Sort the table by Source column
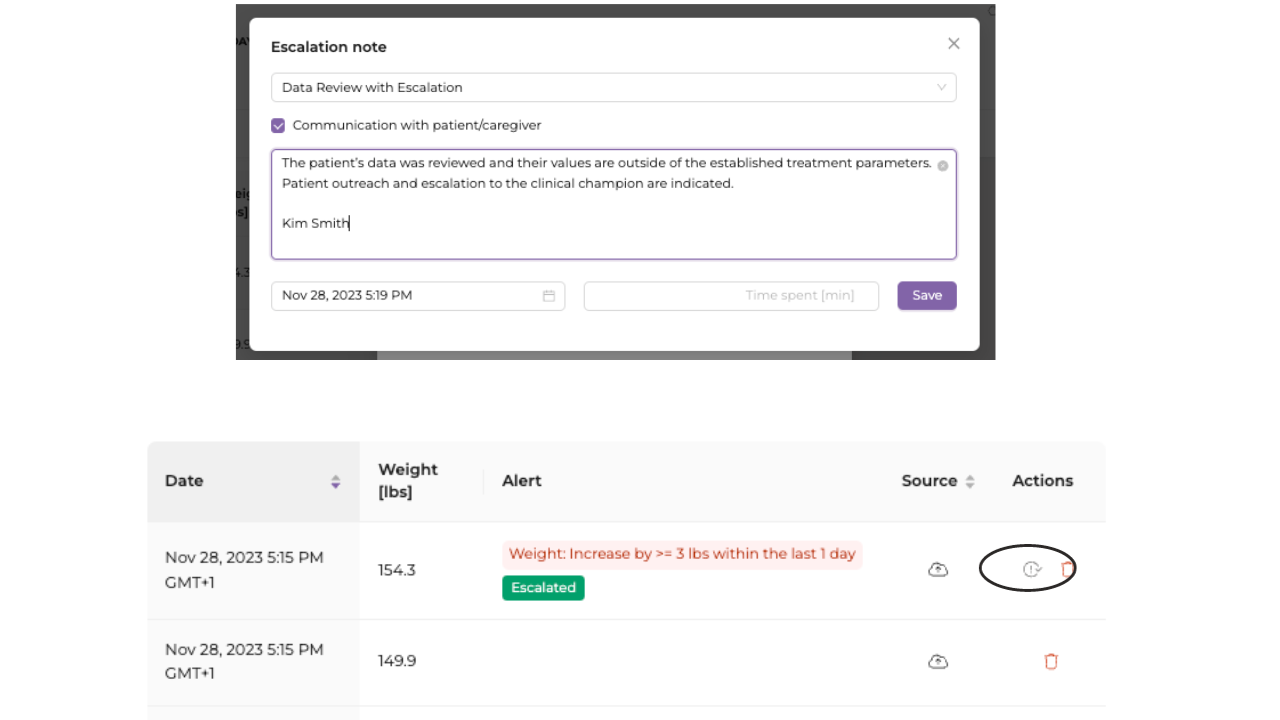The width and height of the screenshot is (1280, 720). click(x=969, y=482)
